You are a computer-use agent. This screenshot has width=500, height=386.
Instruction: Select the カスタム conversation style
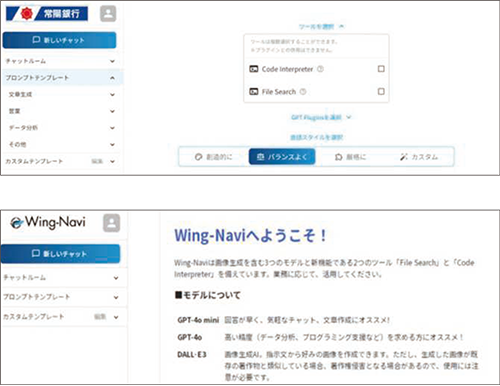coord(419,157)
